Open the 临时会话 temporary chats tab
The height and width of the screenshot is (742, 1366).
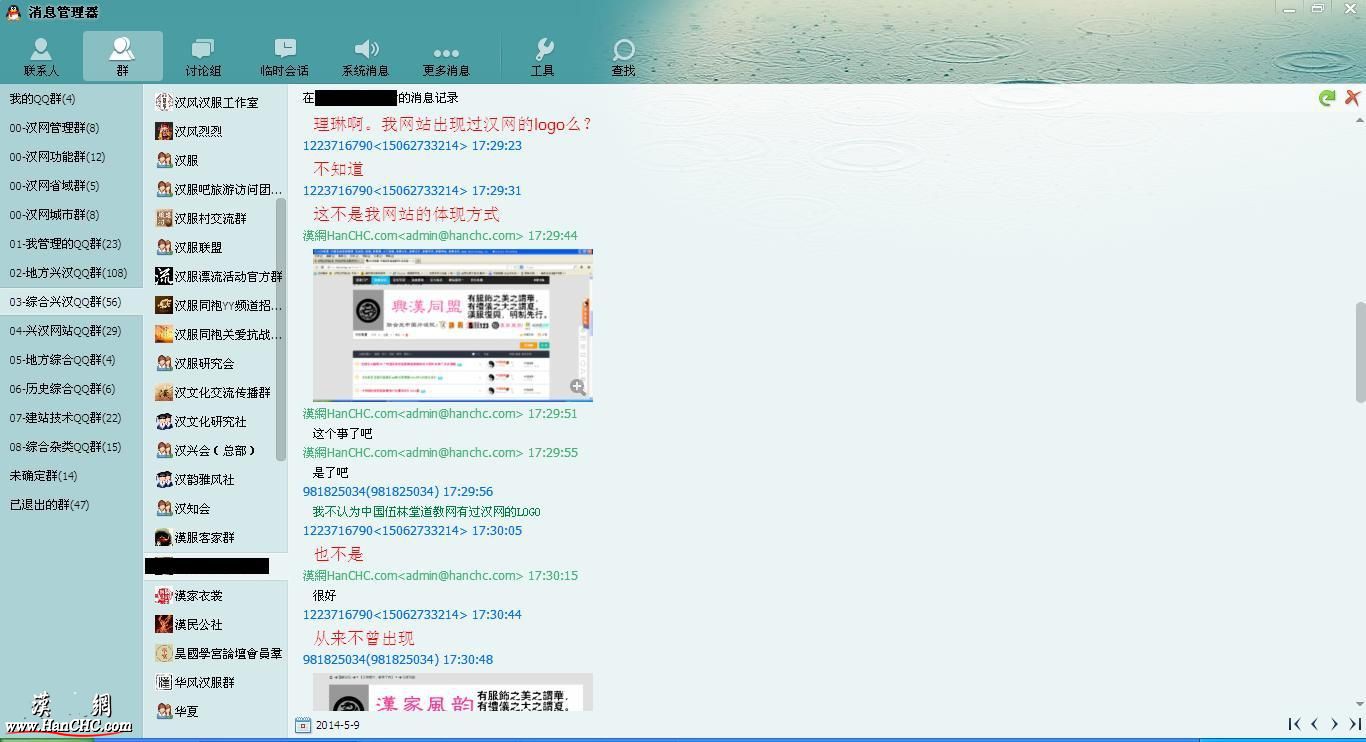284,57
